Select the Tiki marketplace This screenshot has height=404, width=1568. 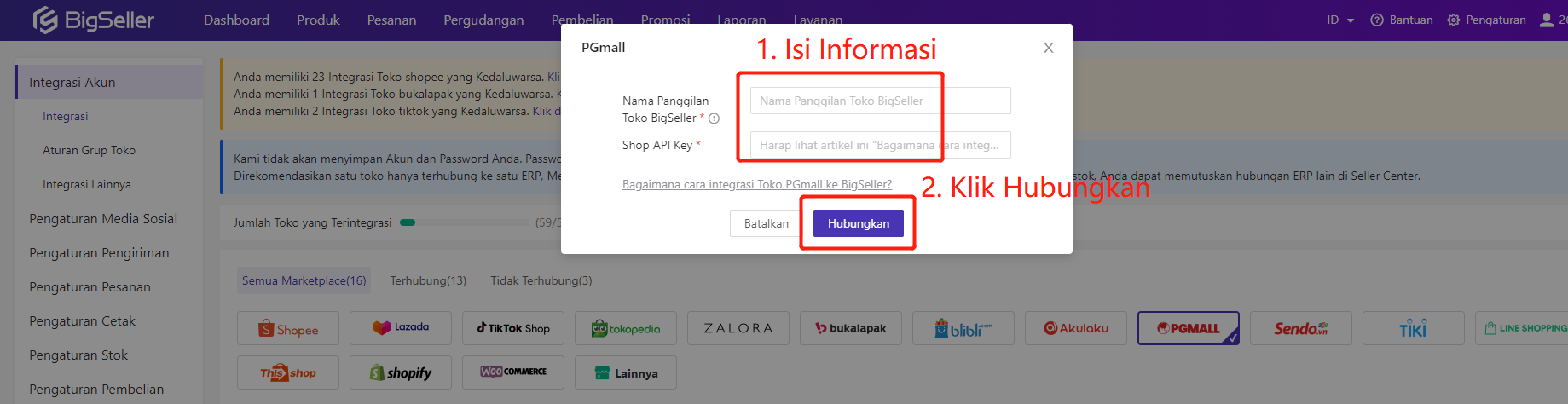click(1414, 328)
